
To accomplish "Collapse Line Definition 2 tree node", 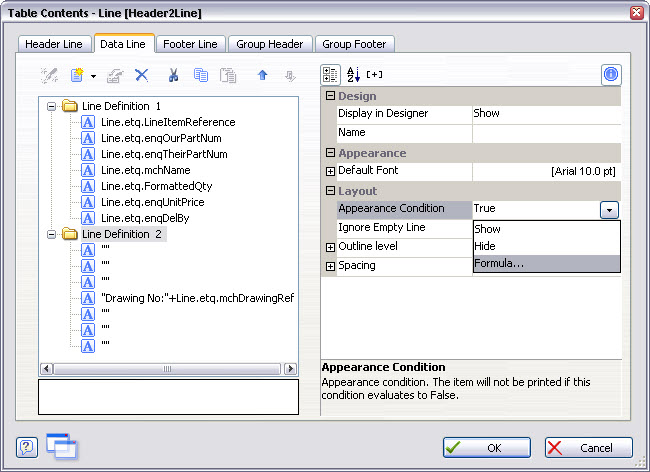I will point(51,235).
